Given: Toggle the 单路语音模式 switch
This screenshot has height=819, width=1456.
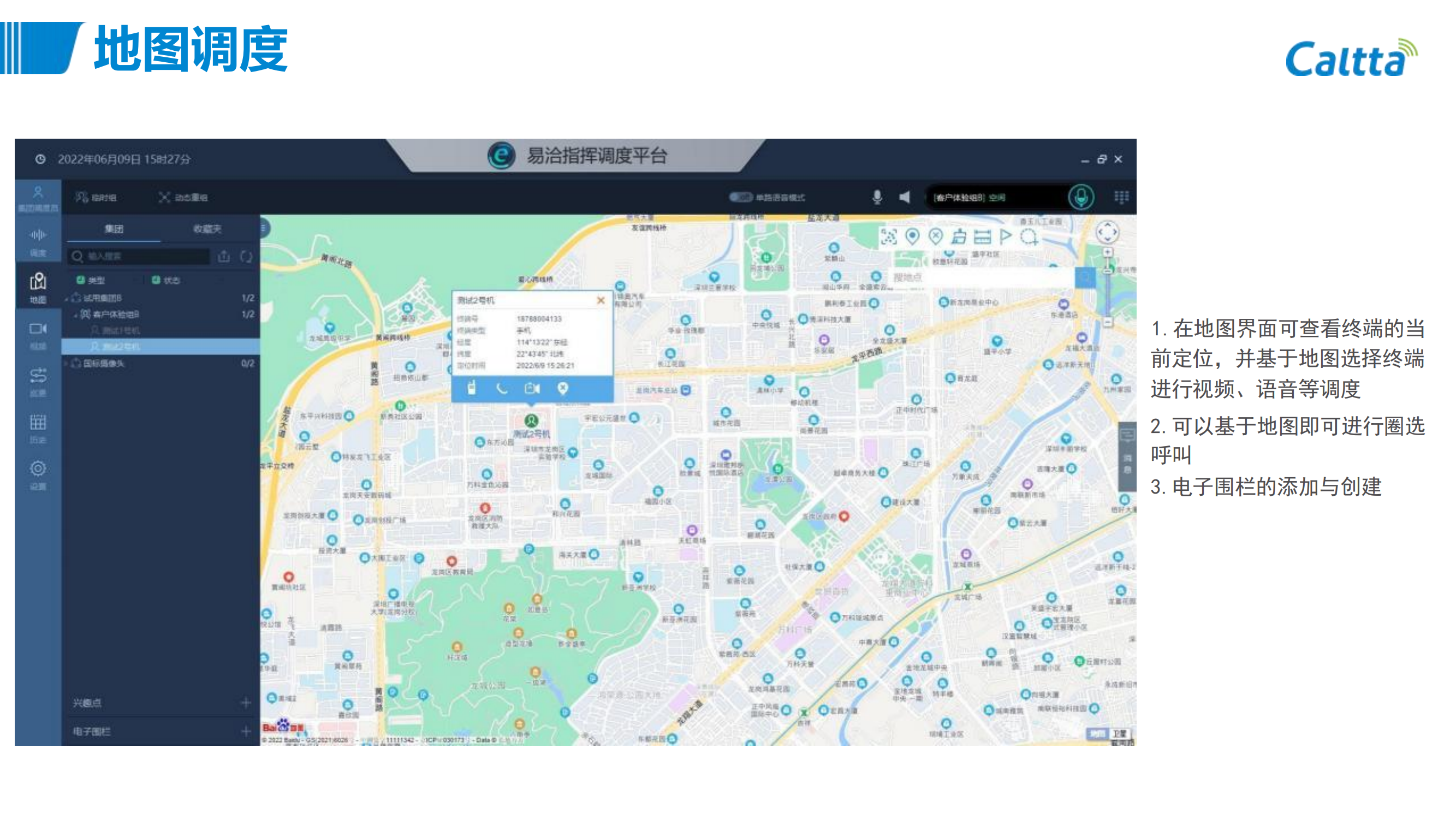Looking at the screenshot, I should 740,197.
